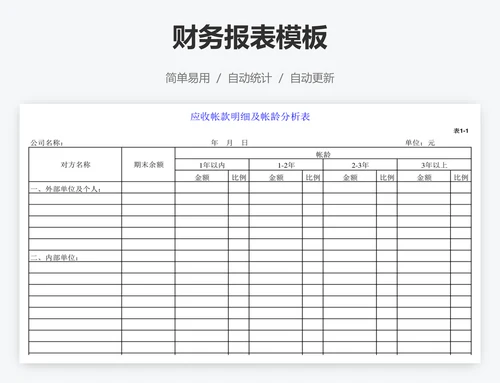Select the 2-3年 column header
Viewport: 500px width, 383px height.
click(360, 165)
